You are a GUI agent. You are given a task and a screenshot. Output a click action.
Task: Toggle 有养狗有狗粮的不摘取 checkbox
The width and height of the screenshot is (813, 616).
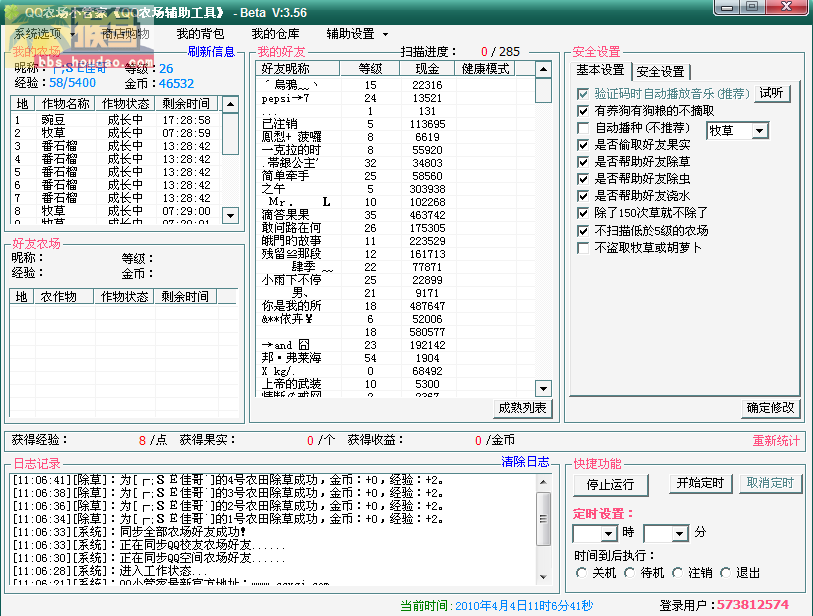pyautogui.click(x=583, y=111)
